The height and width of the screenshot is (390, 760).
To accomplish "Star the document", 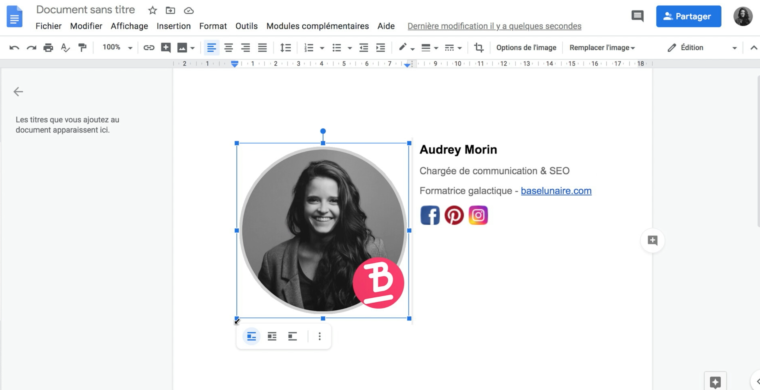I will (x=153, y=10).
